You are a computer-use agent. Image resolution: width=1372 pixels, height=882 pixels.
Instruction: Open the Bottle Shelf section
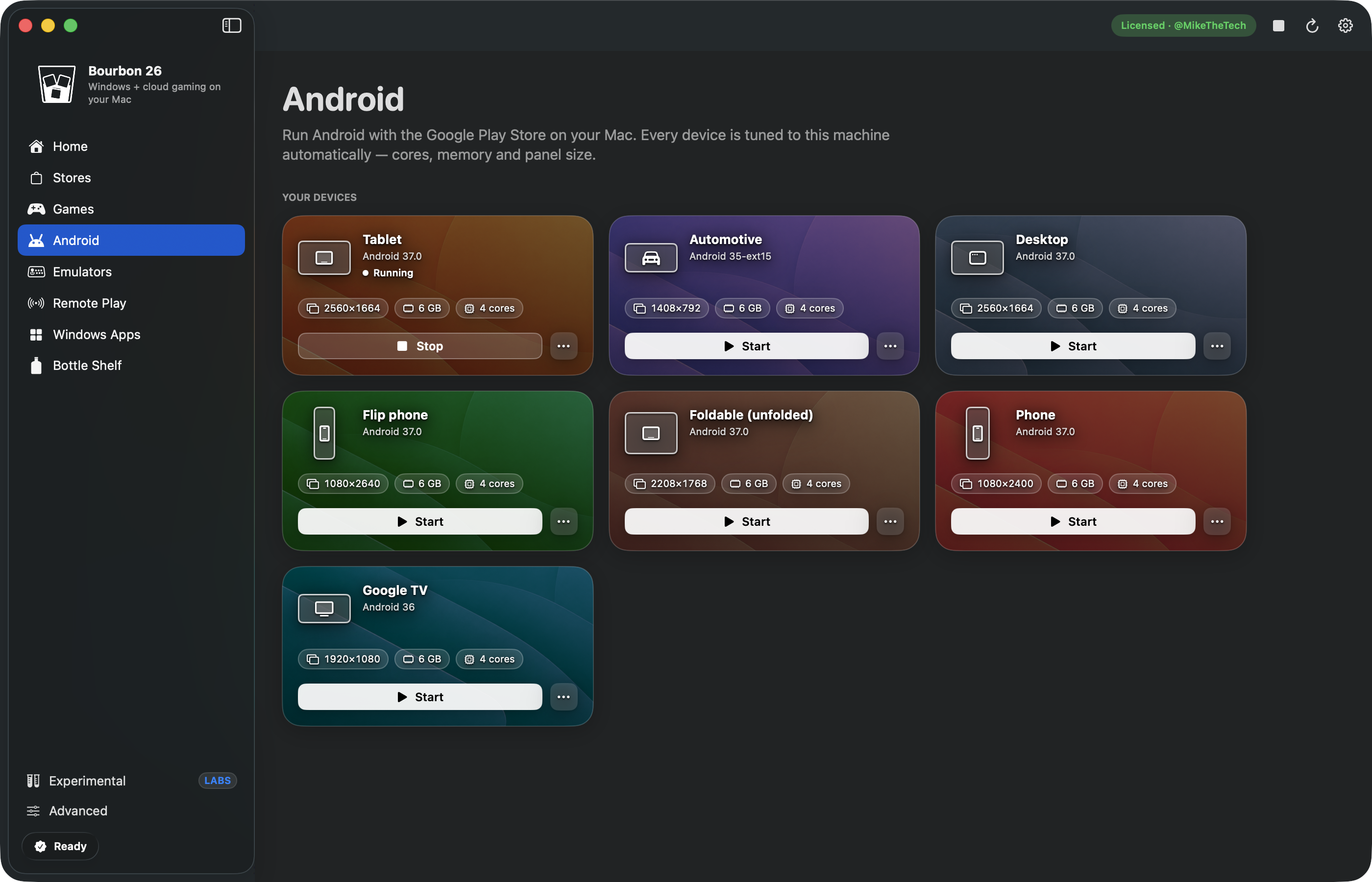(x=131, y=366)
